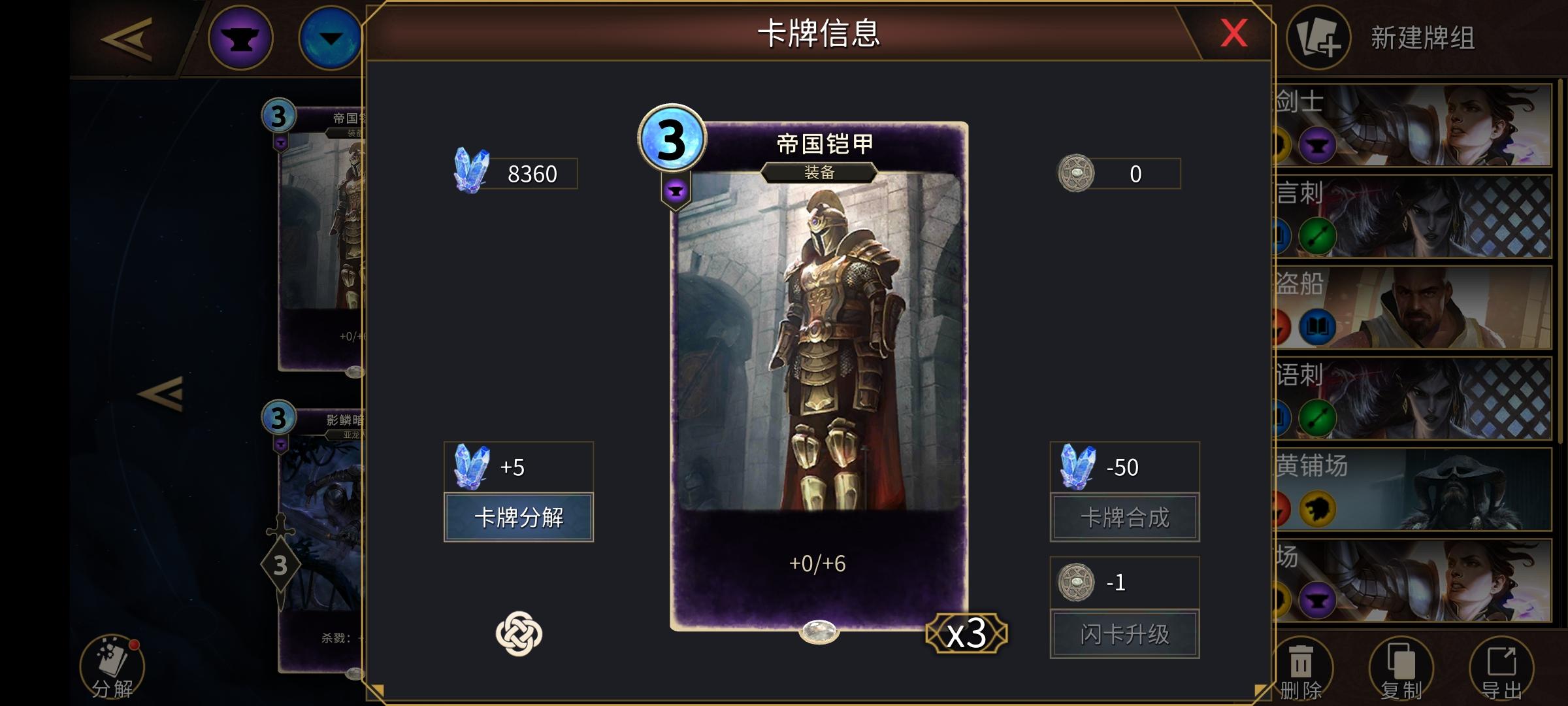Click the 删除 trash can icon
Viewport: 1568px width, 706px height.
[1301, 669]
